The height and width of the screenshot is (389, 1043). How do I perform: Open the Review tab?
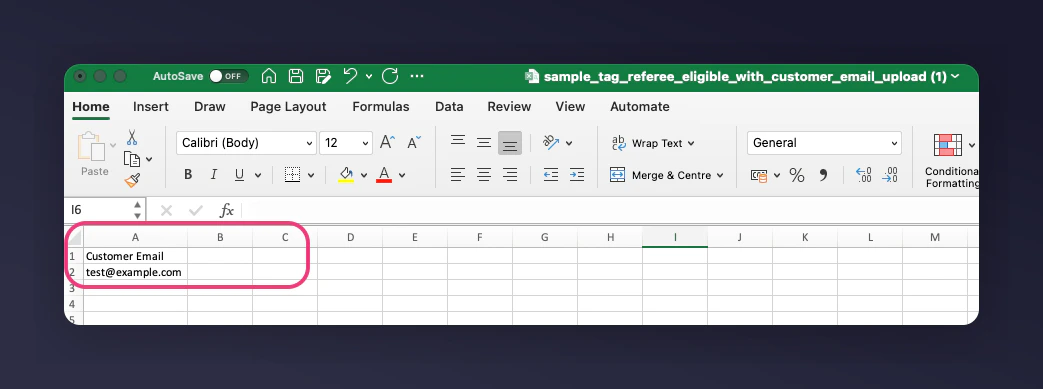[509, 106]
